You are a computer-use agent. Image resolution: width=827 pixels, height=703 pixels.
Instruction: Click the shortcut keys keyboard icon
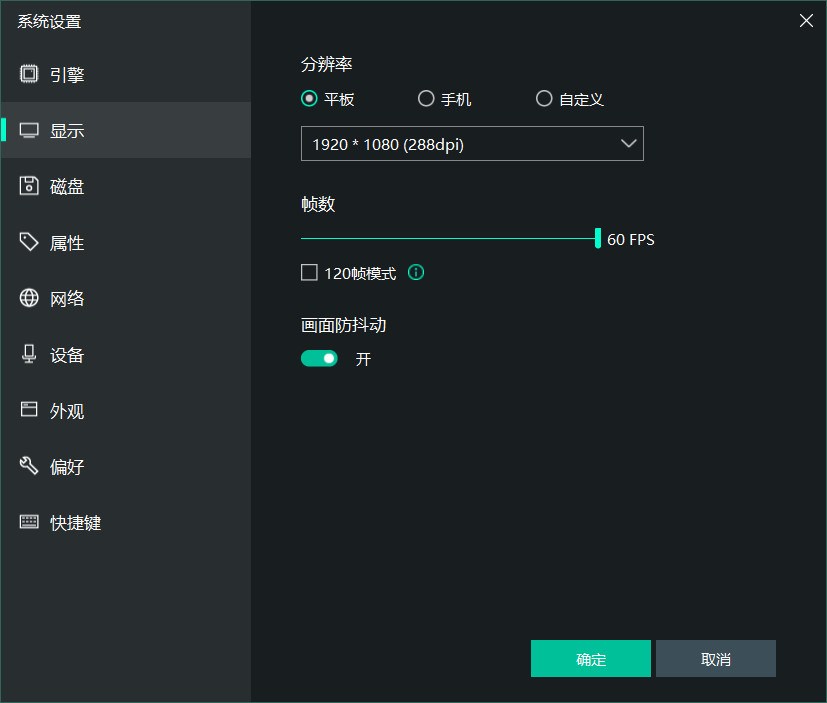[29, 522]
